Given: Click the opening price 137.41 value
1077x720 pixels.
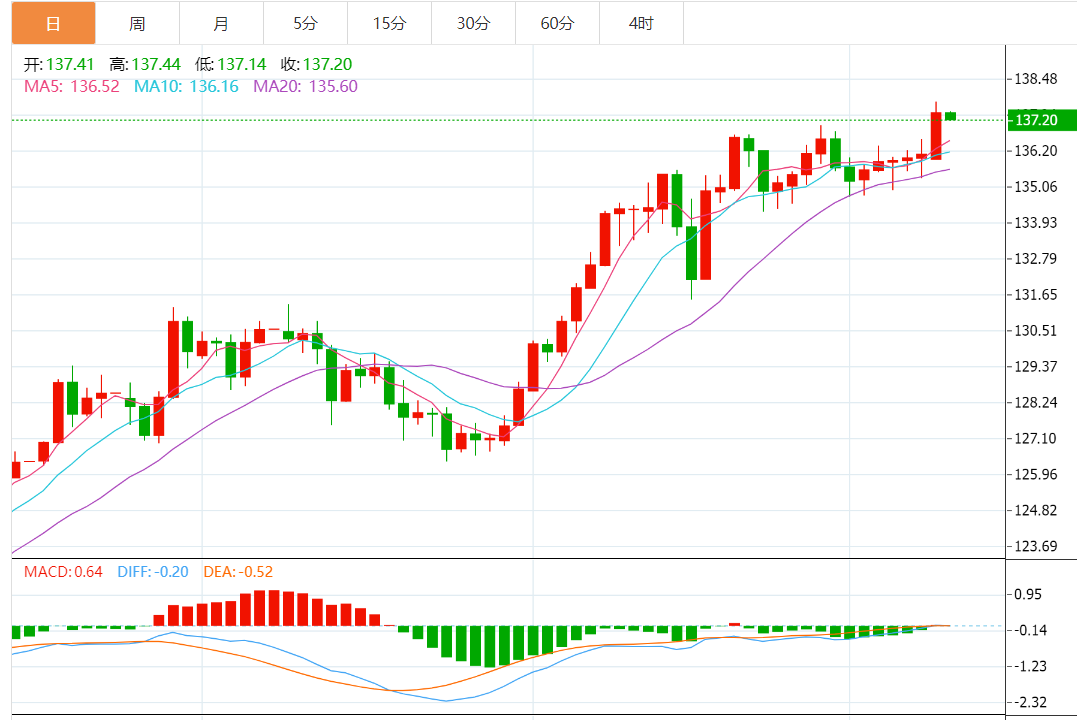Looking at the screenshot, I should click(70, 65).
